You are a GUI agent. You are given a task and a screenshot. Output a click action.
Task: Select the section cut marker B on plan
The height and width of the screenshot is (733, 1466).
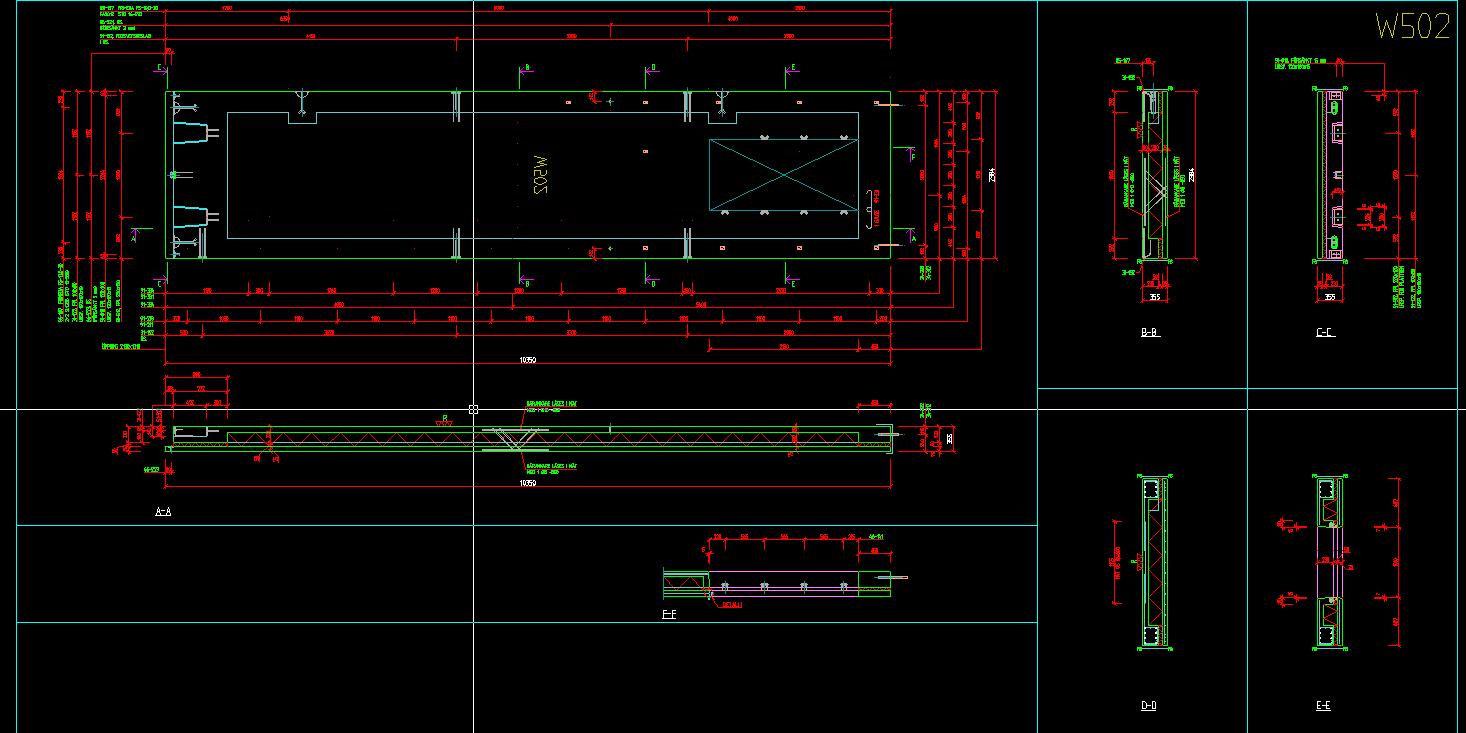(x=525, y=67)
